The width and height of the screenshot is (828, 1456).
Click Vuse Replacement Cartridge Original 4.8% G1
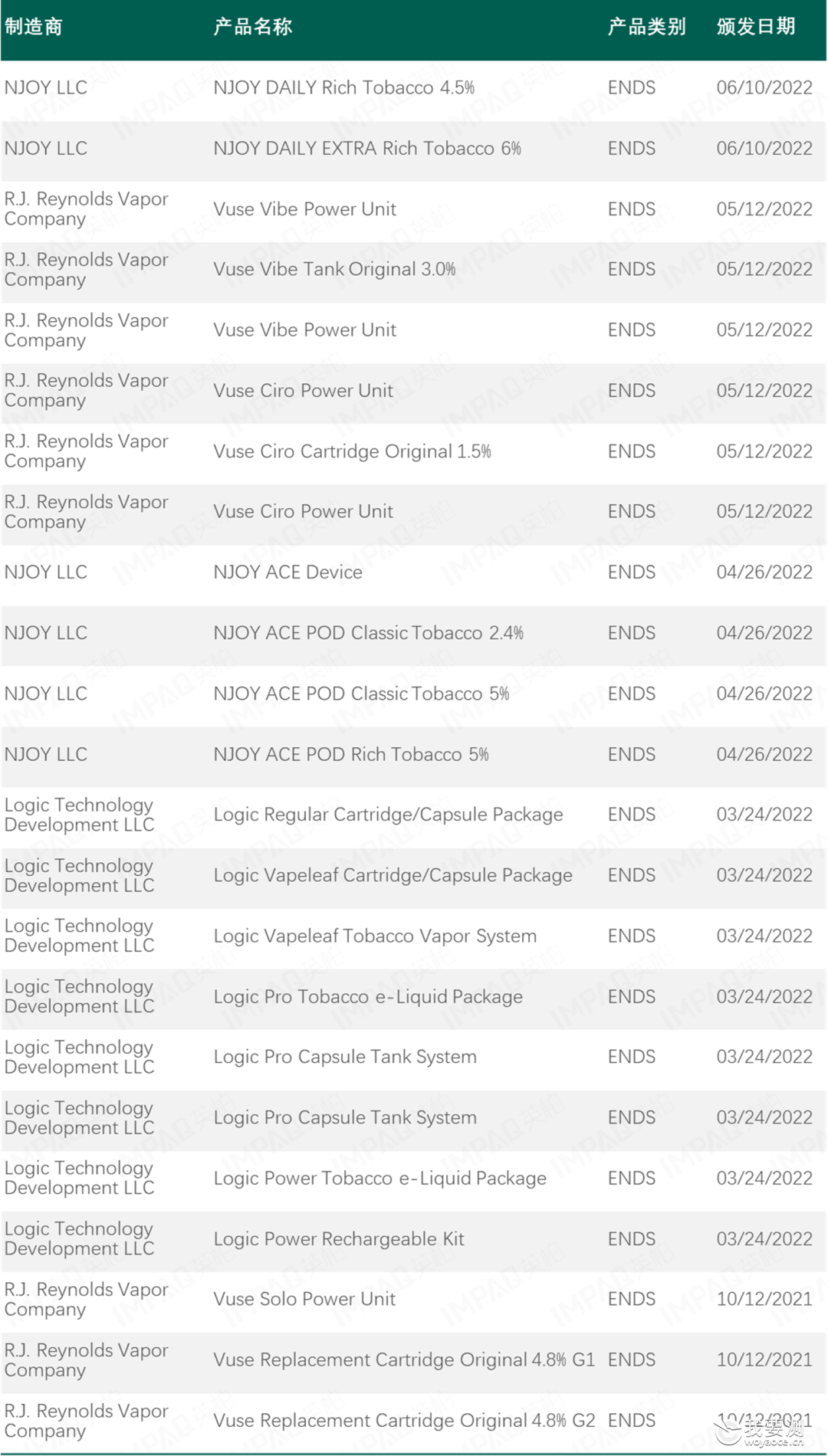coord(404,1360)
